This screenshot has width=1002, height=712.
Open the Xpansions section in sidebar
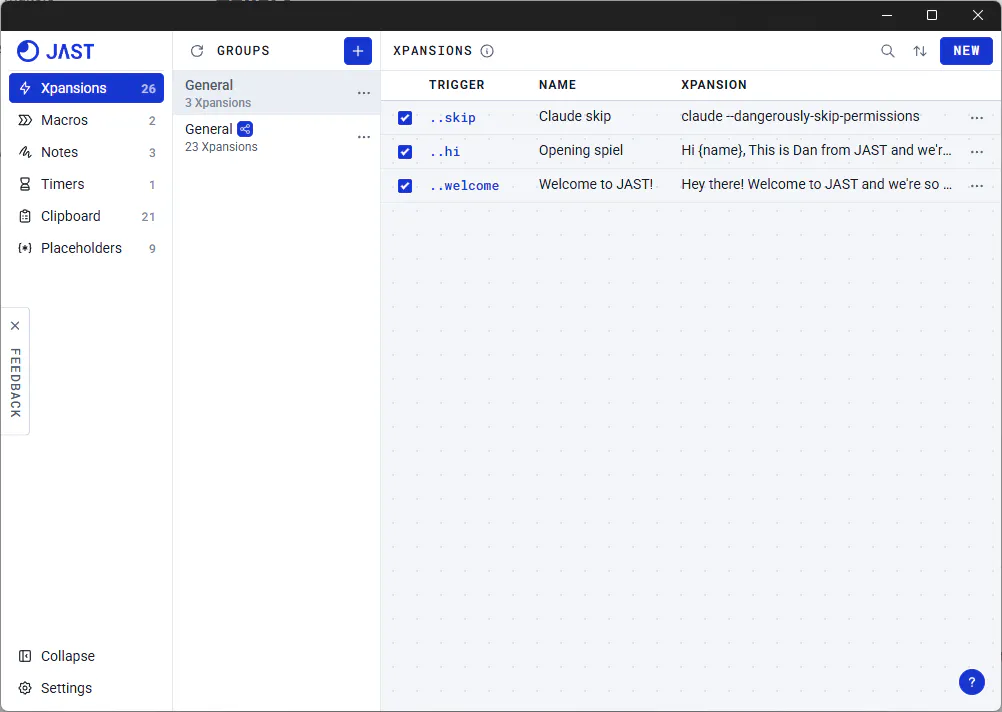tap(86, 88)
